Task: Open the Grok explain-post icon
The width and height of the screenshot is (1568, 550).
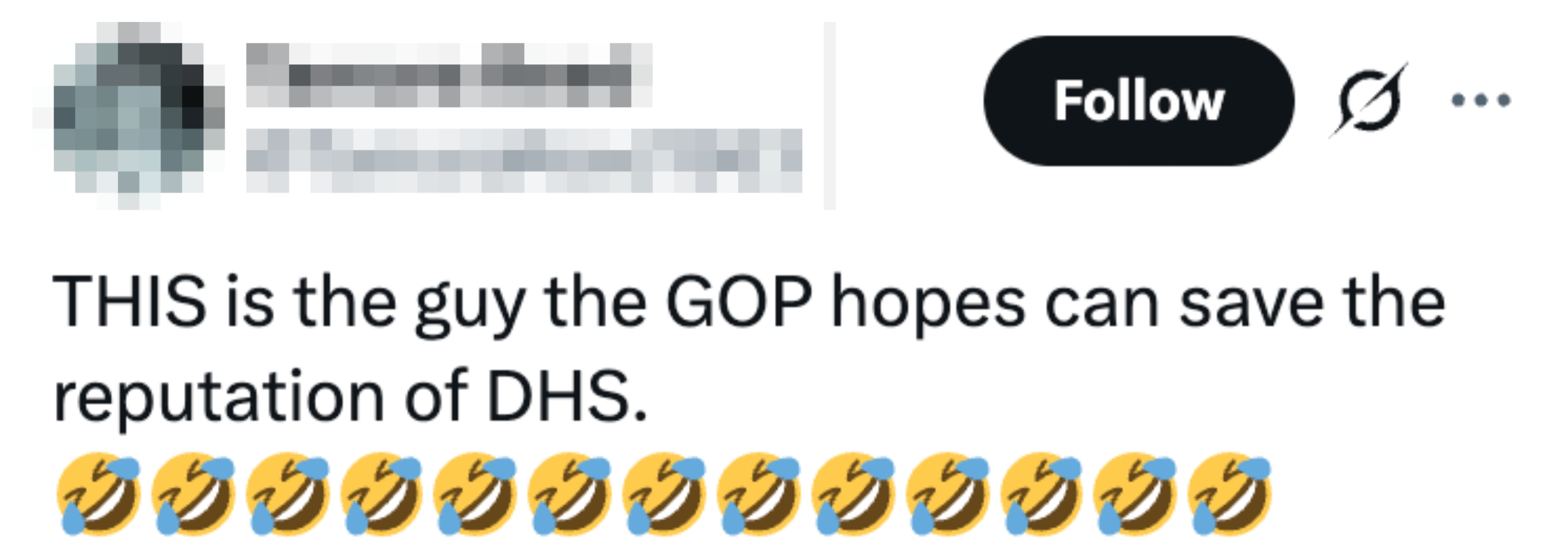Action: pos(1368,100)
